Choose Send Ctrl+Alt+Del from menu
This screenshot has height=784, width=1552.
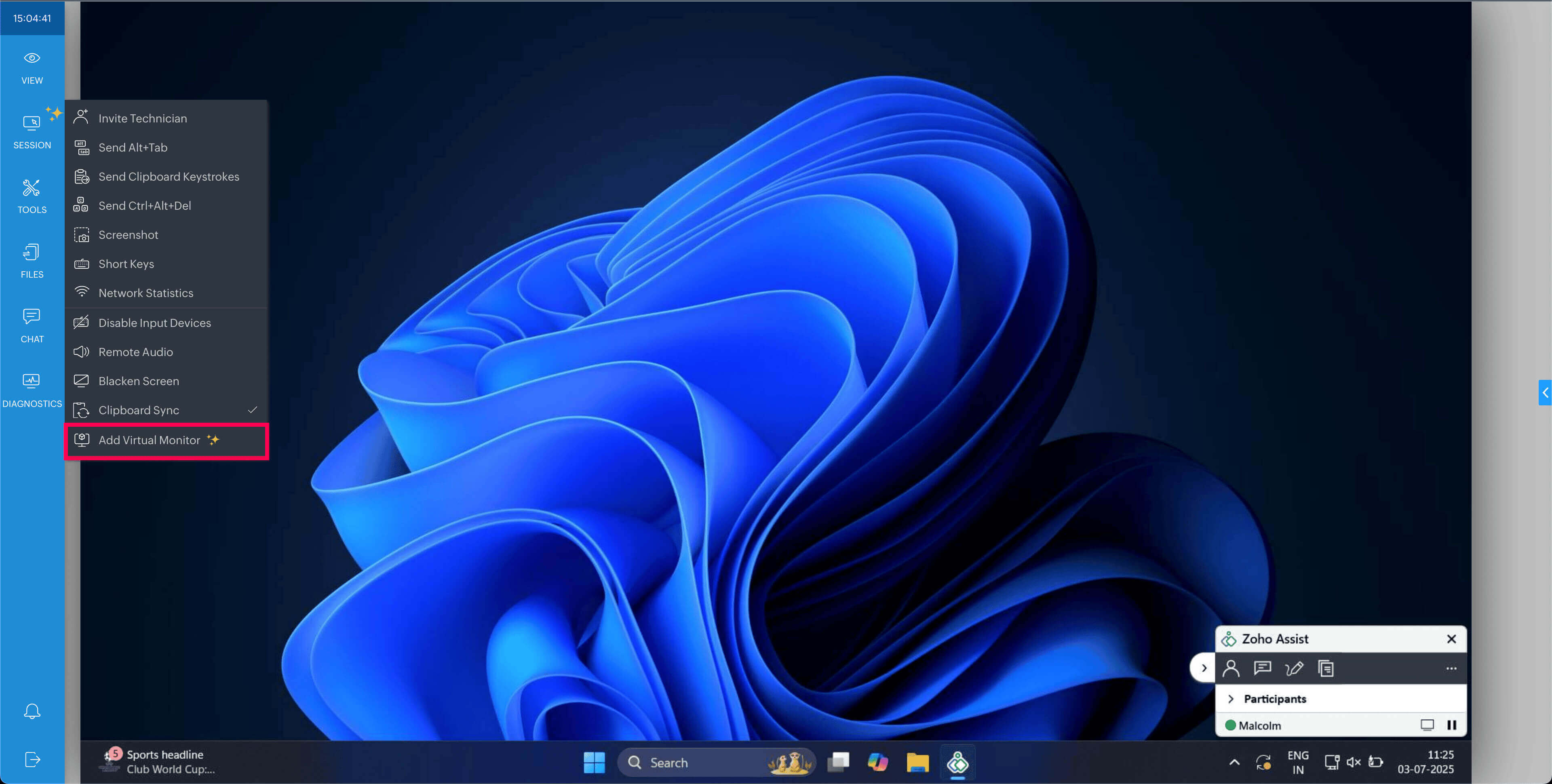click(145, 206)
